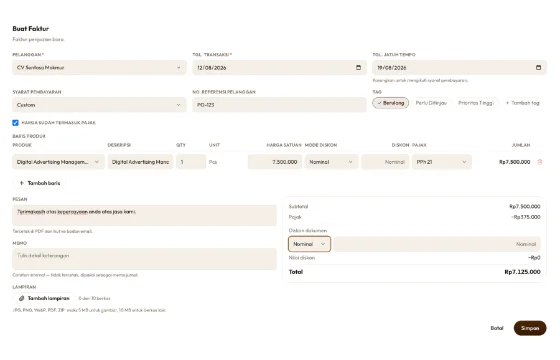Screen dimensions: 560x360
Task: Open Syarat Pembayaran dropdown set to Custom
Action: 99,105
